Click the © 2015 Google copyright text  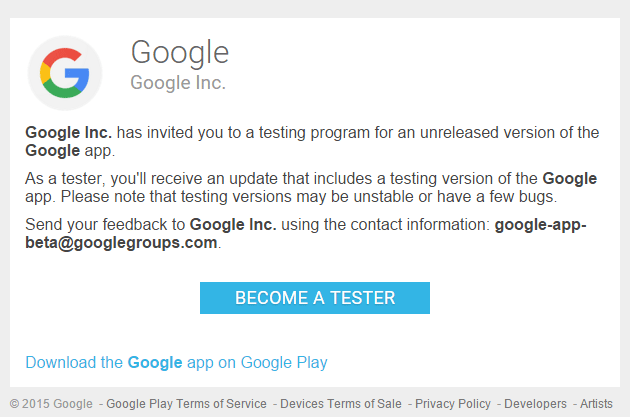click(51, 404)
